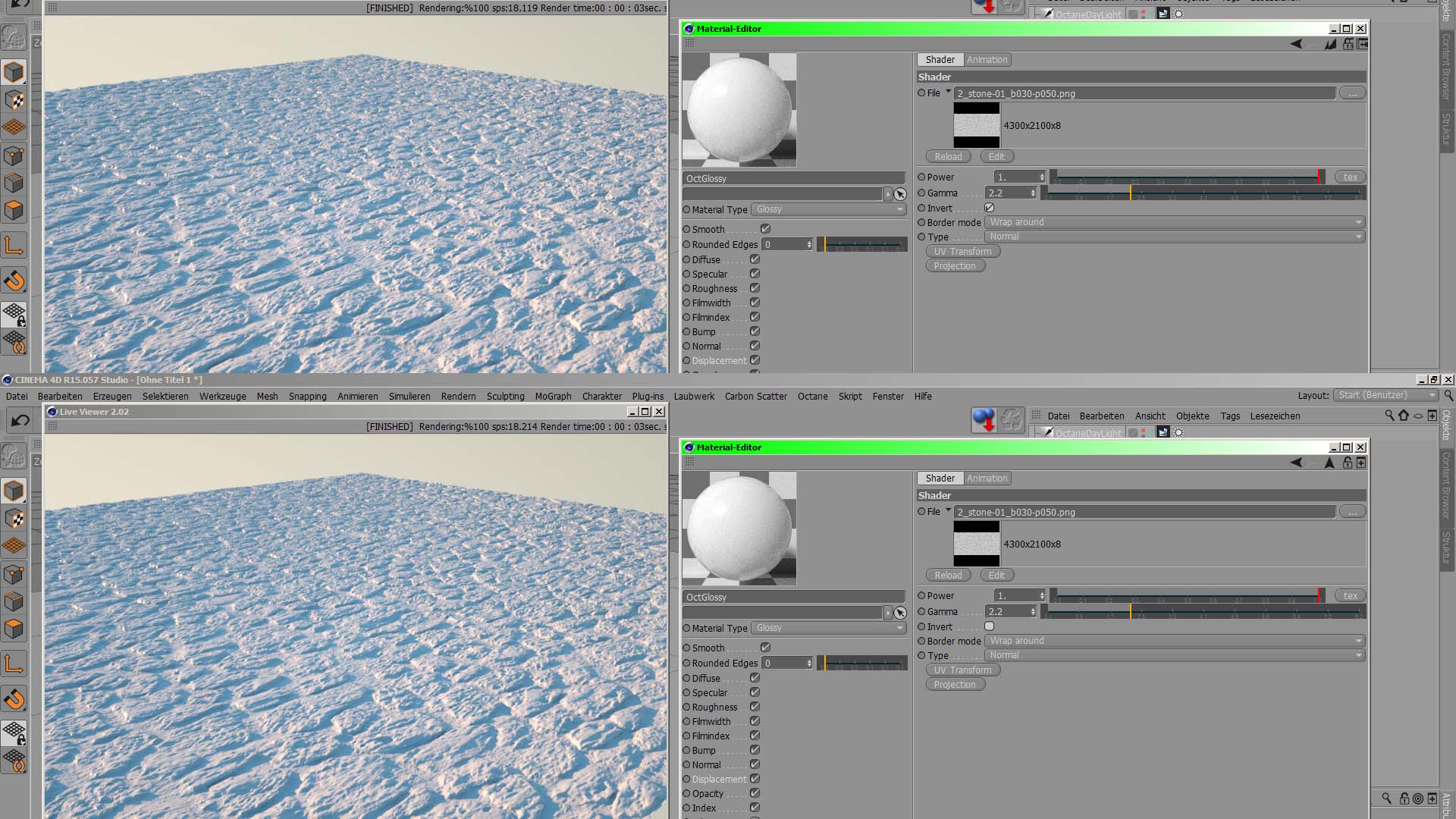Click the Gamma slider in lower Material-Editor
1456x819 pixels.
(x=1203, y=612)
